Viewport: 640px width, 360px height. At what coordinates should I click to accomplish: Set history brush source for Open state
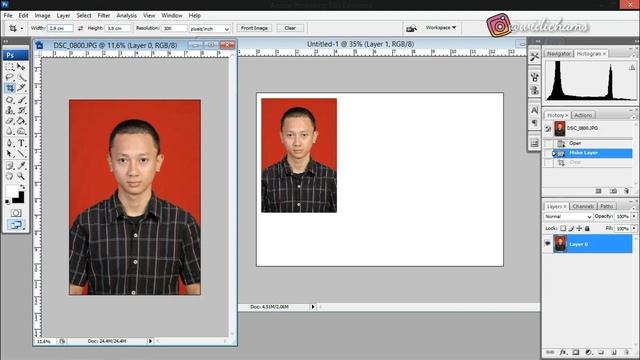(x=548, y=143)
